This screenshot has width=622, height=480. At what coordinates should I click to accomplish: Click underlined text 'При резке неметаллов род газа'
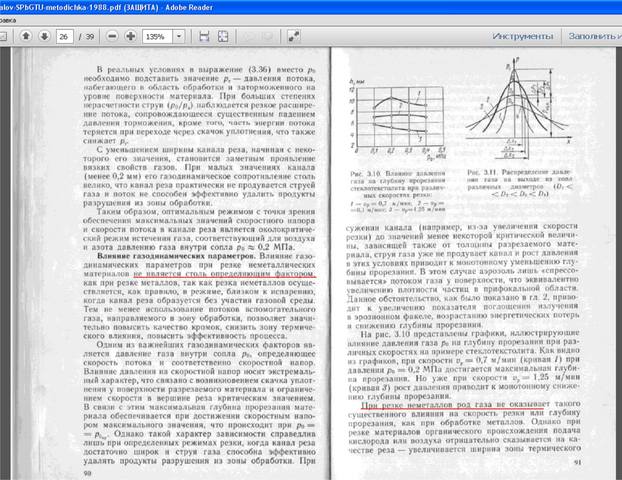click(426, 405)
